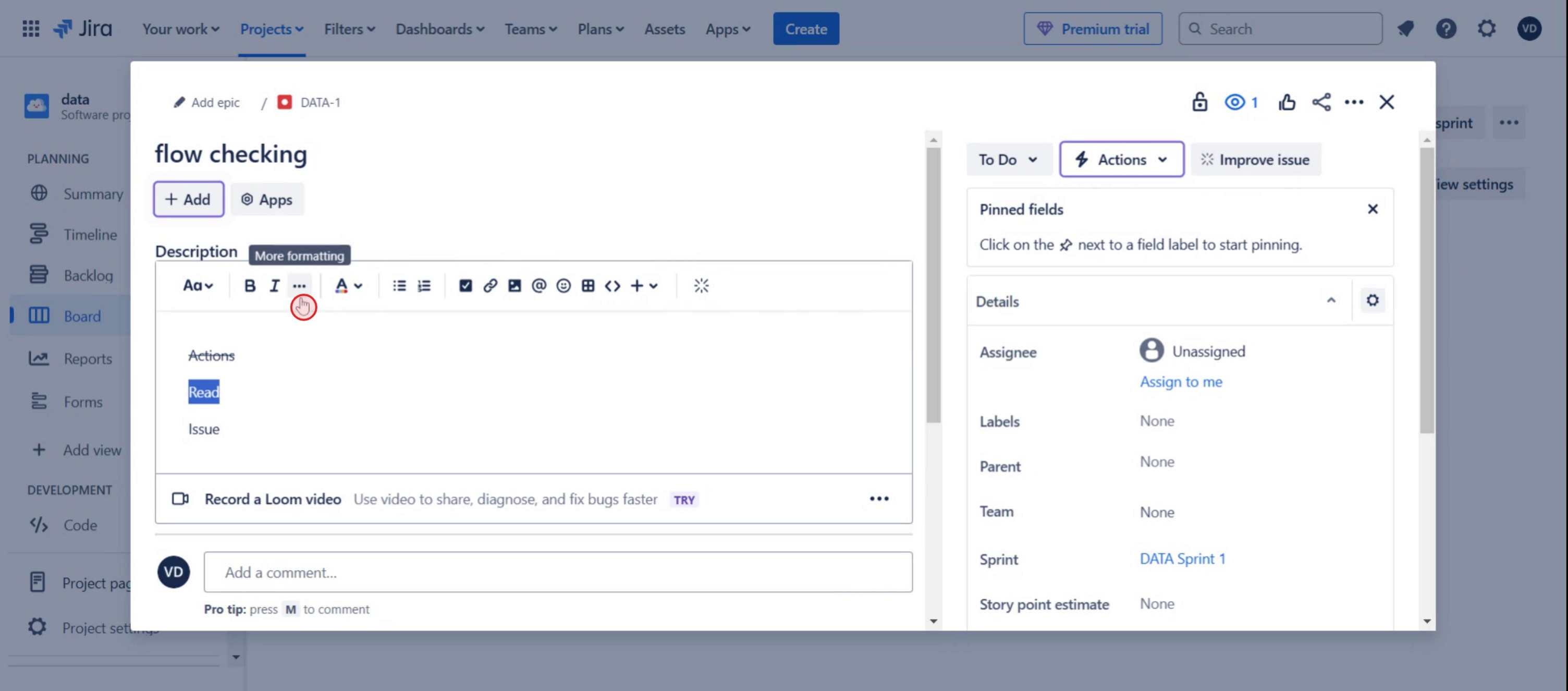Toggle bold formatting in description editor
Image resolution: width=1568 pixels, height=691 pixels.
pyautogui.click(x=250, y=286)
